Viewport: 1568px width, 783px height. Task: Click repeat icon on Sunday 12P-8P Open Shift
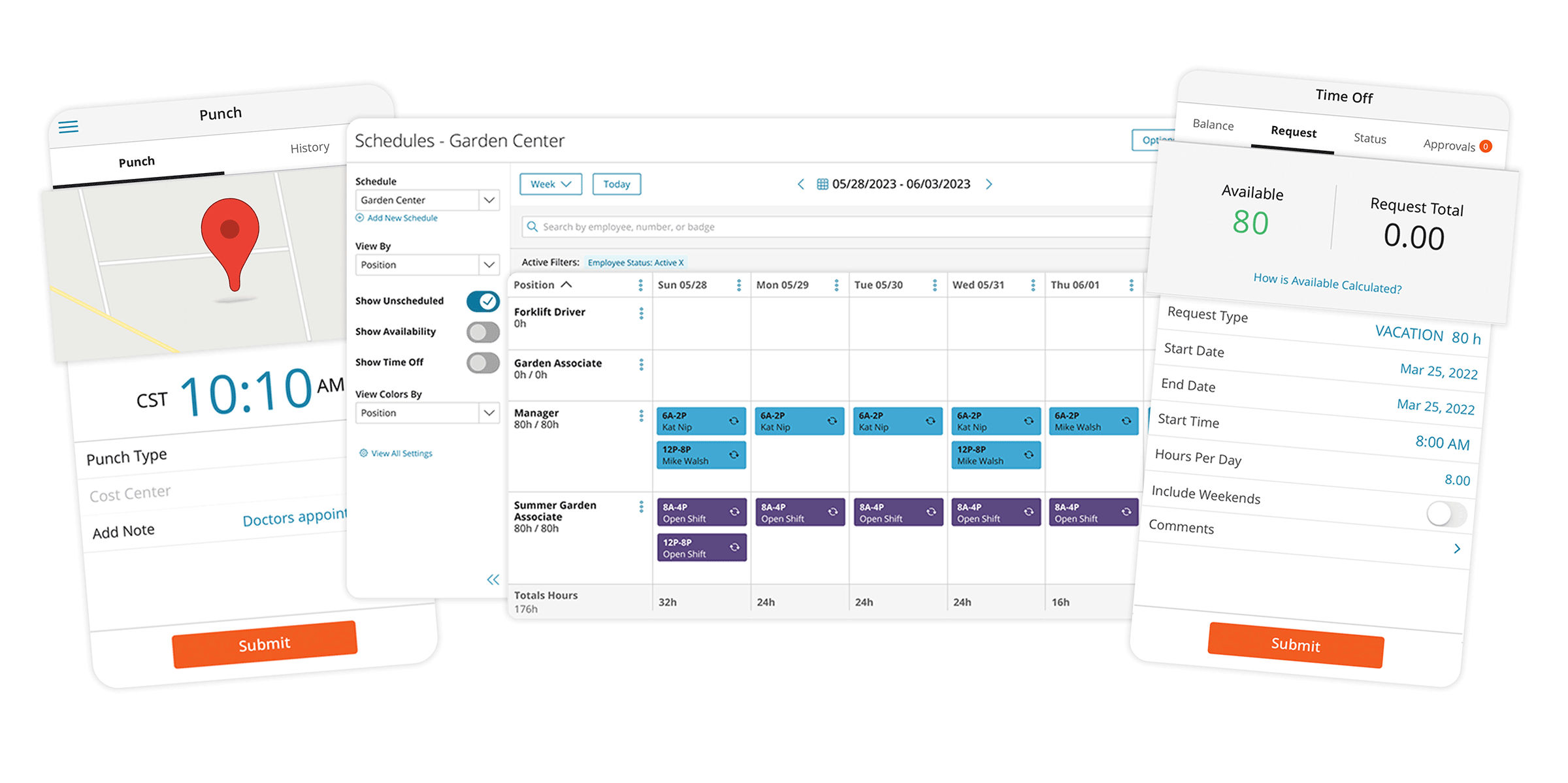pos(734,547)
